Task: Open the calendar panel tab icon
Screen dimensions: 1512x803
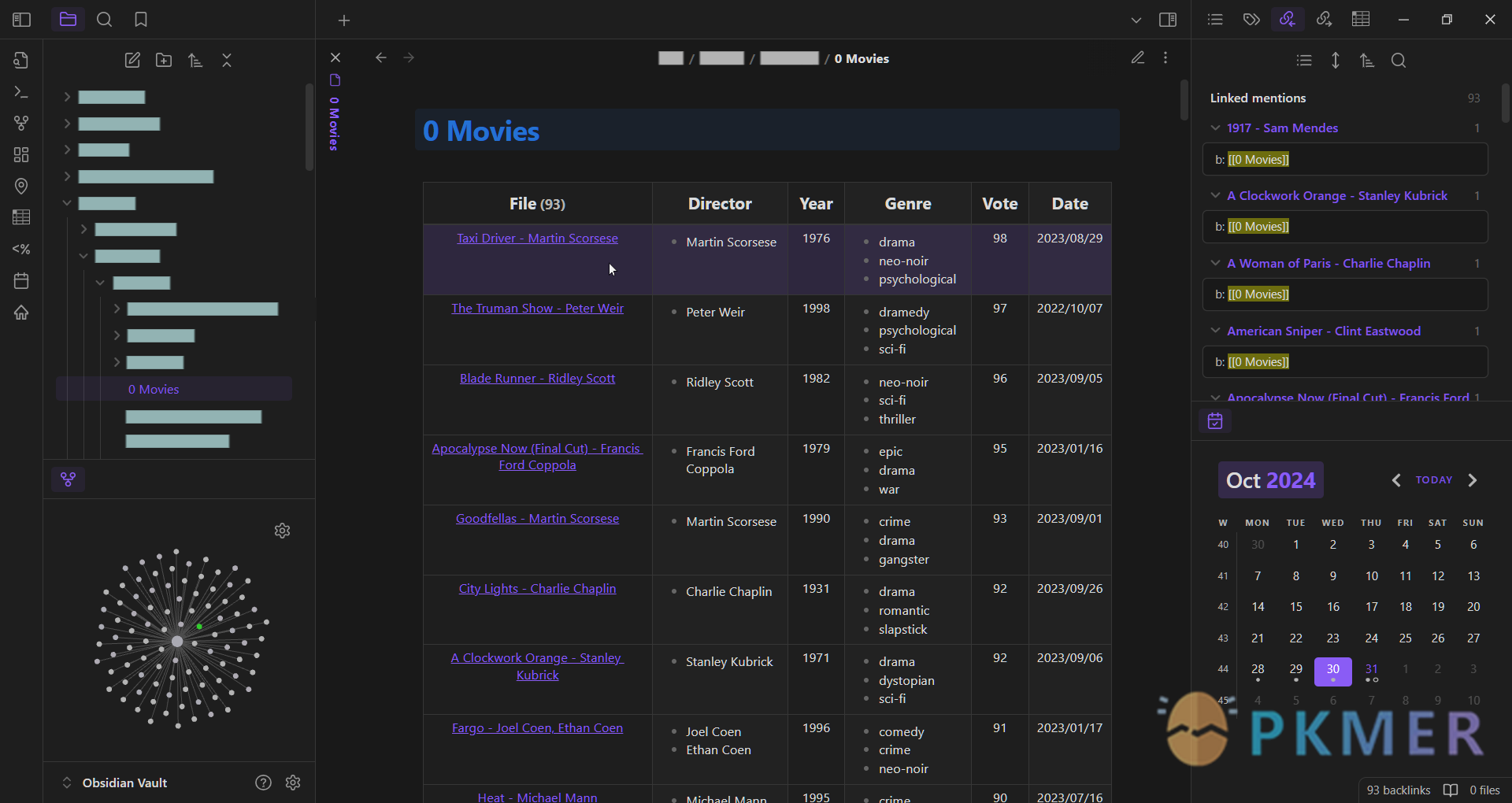Action: click(1215, 420)
